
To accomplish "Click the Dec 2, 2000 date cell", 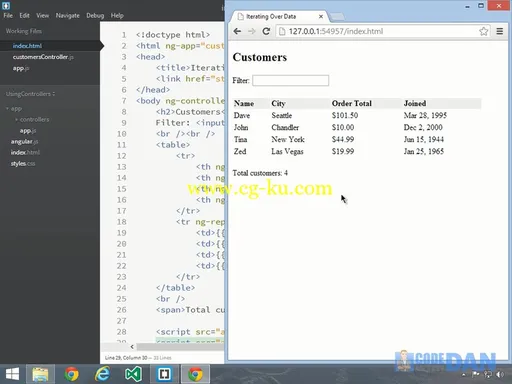I will (423, 127).
